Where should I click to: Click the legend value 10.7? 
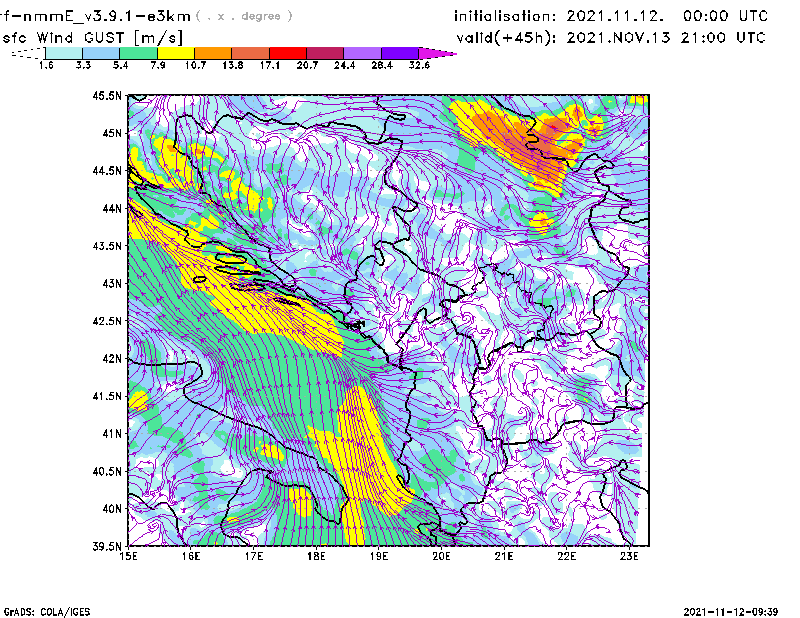(x=195, y=65)
